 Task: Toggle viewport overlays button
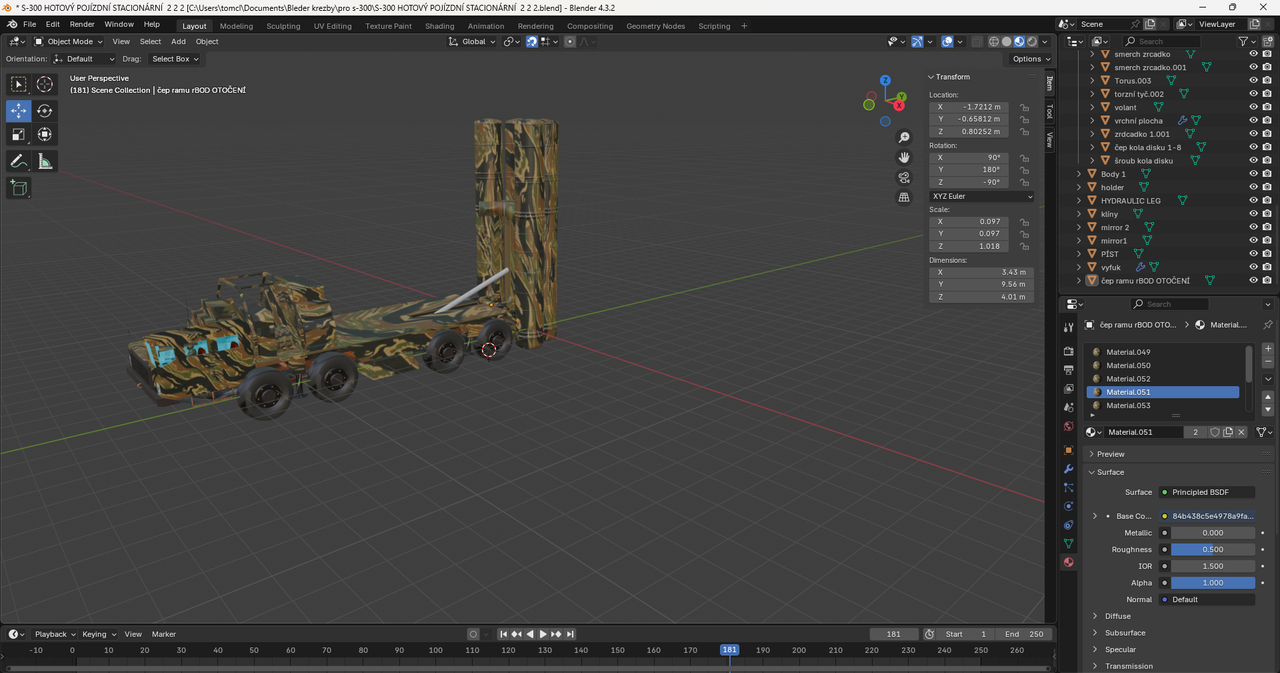coord(946,41)
